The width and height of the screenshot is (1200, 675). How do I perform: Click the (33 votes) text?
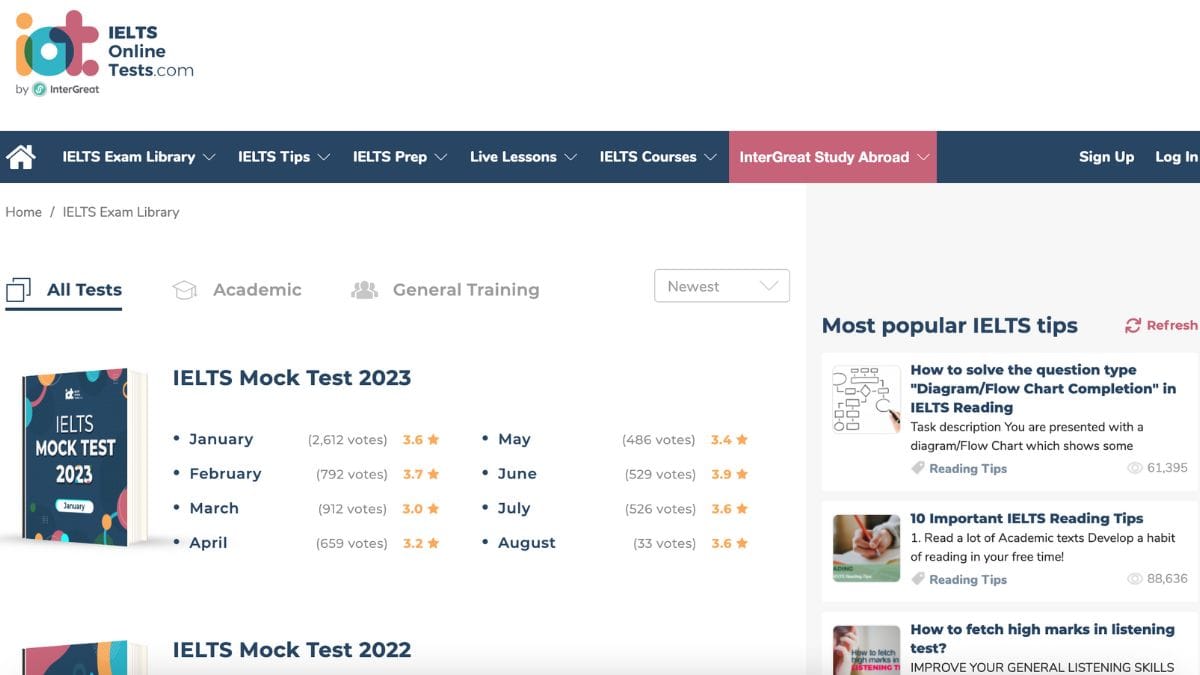point(664,544)
